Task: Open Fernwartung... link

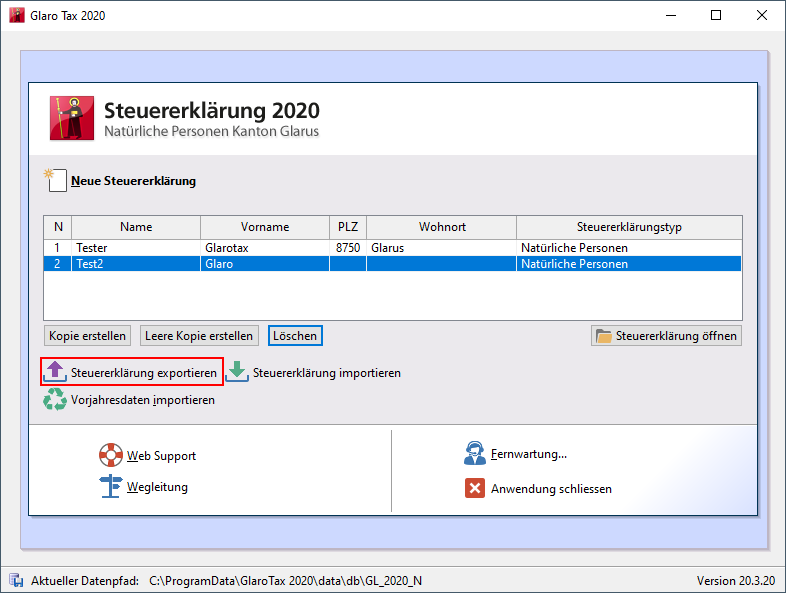Action: coord(529,454)
